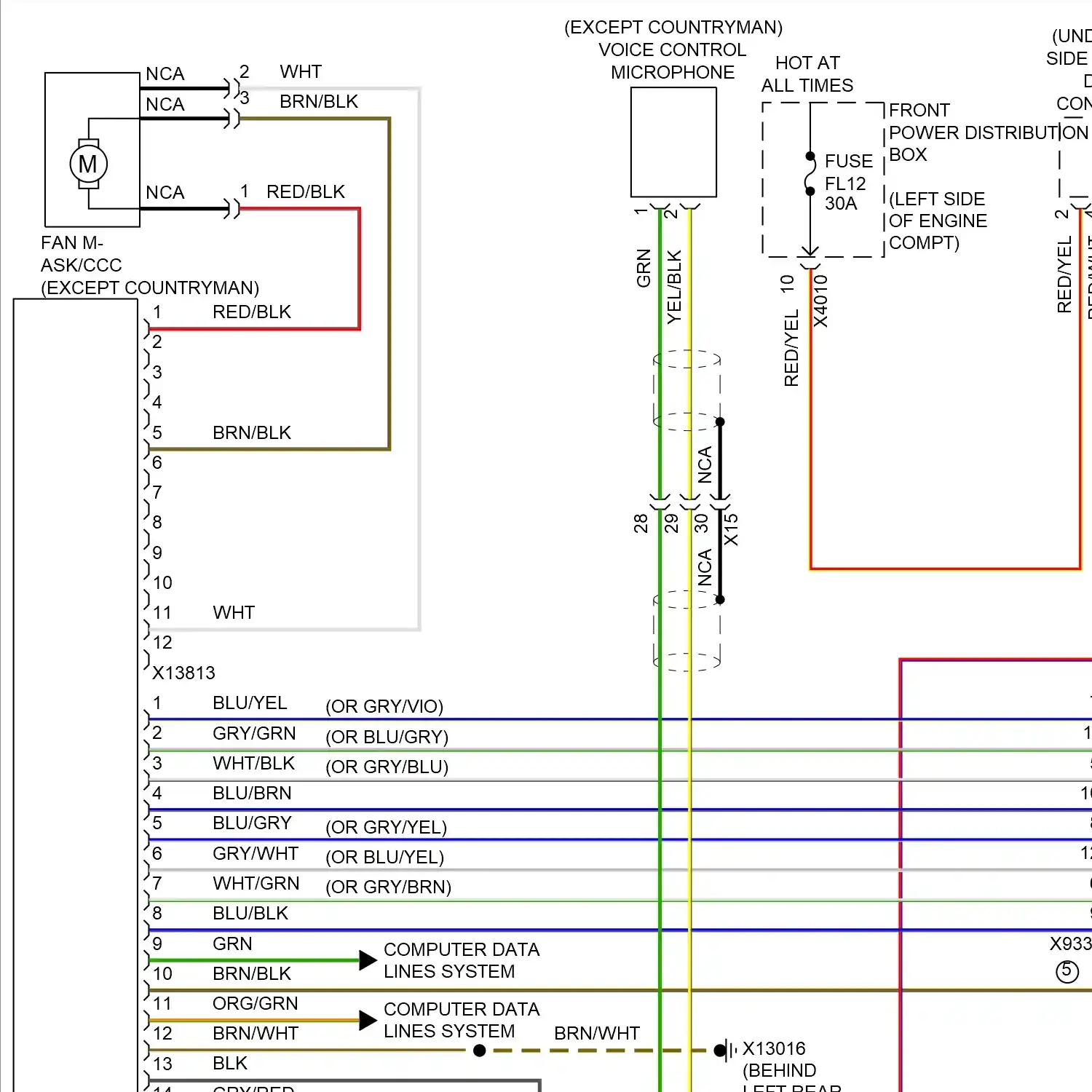
Task: Click the 'BLU/GRY' wire label at pin 5
Action: (x=252, y=823)
